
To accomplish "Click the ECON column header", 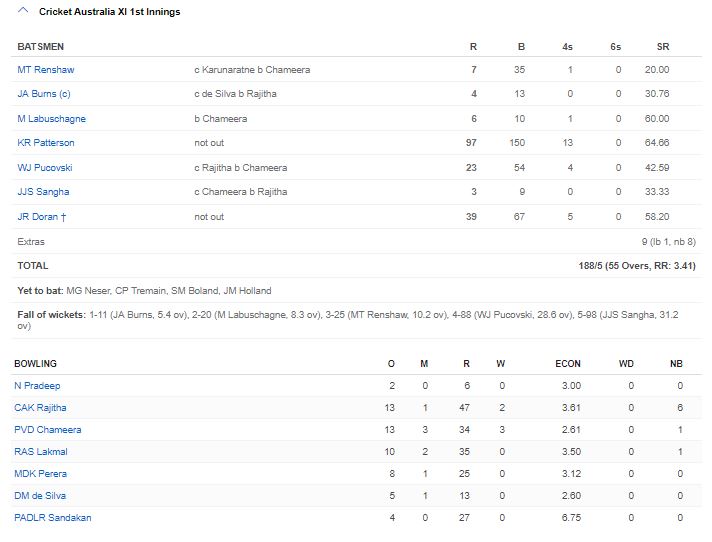I will (x=568, y=364).
